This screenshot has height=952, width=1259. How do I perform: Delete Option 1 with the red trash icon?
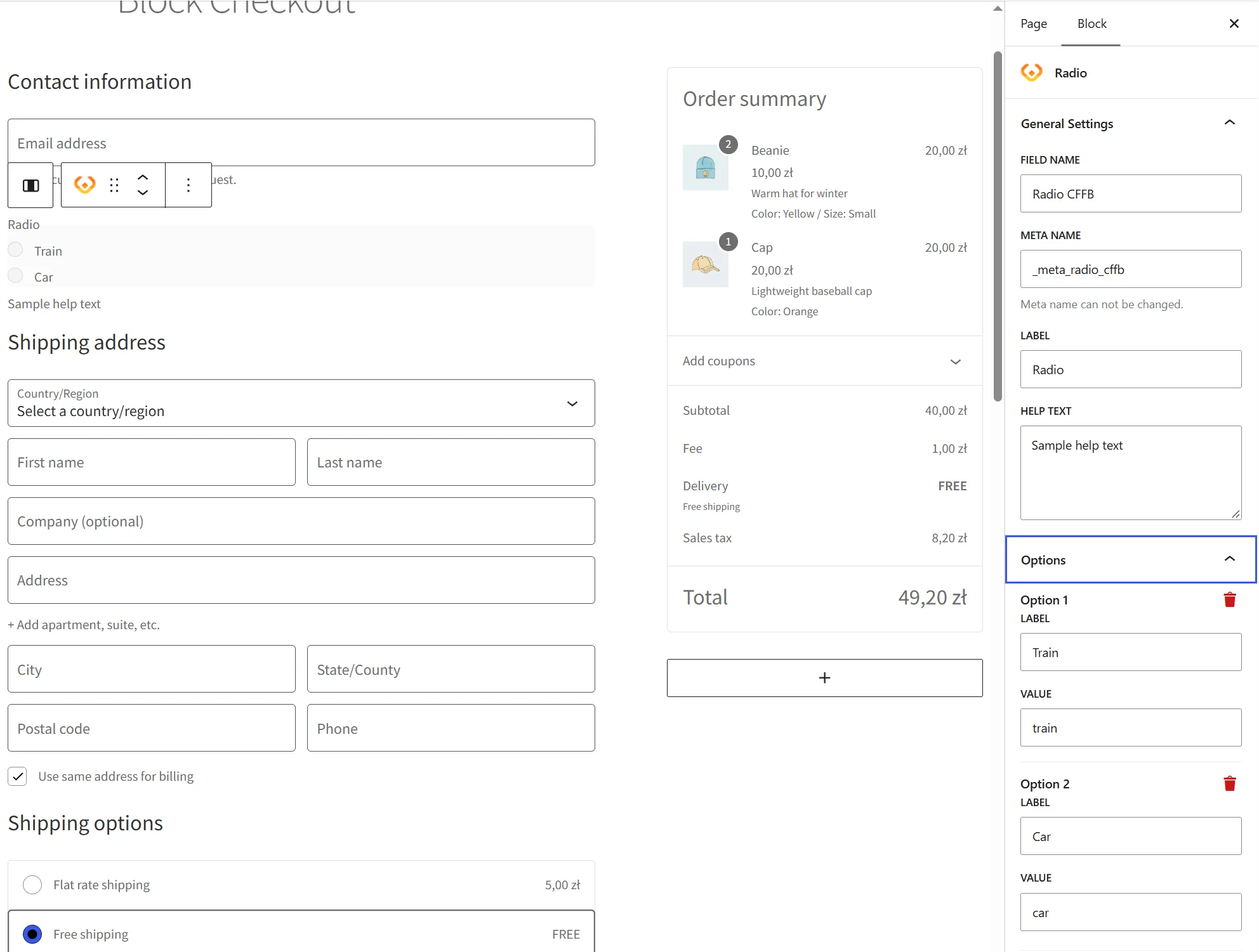(1229, 600)
